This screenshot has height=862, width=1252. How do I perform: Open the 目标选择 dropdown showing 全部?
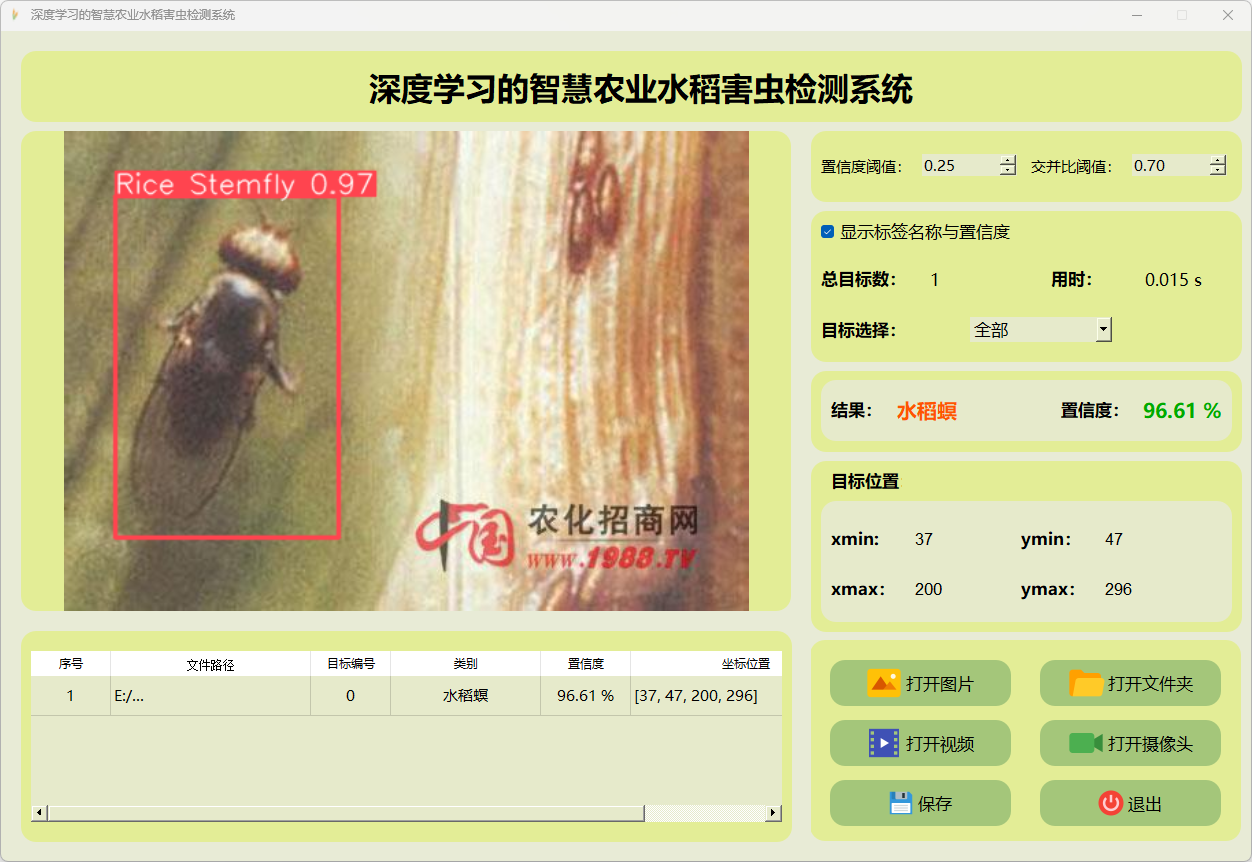tap(1041, 329)
